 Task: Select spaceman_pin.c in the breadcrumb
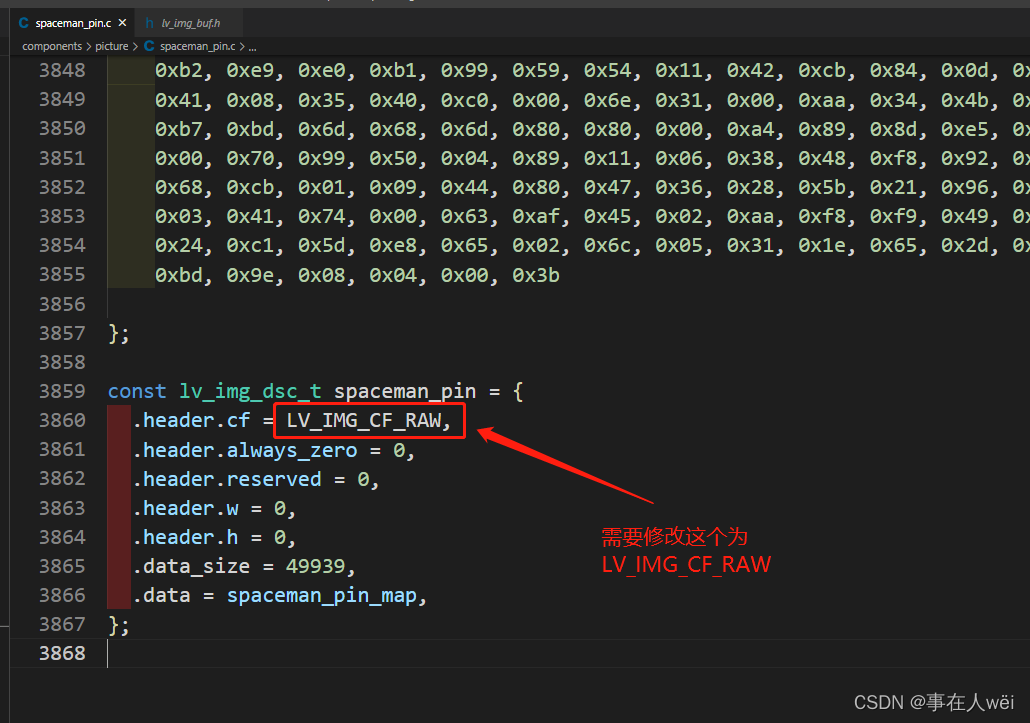coord(197,46)
